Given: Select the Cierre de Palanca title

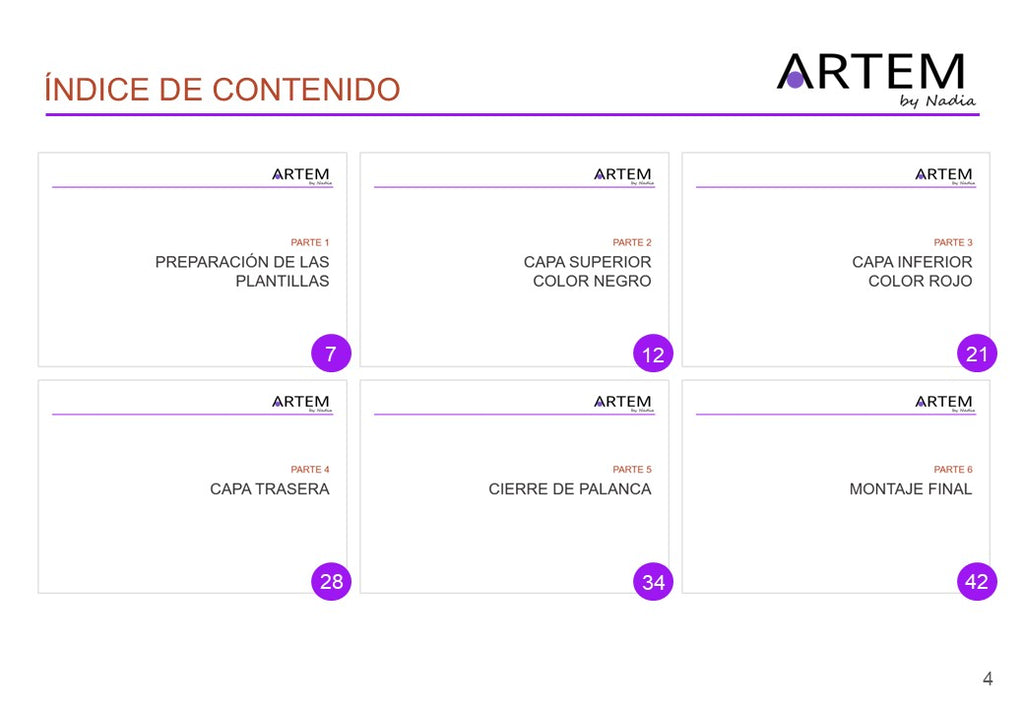Looking at the screenshot, I should click(569, 489).
